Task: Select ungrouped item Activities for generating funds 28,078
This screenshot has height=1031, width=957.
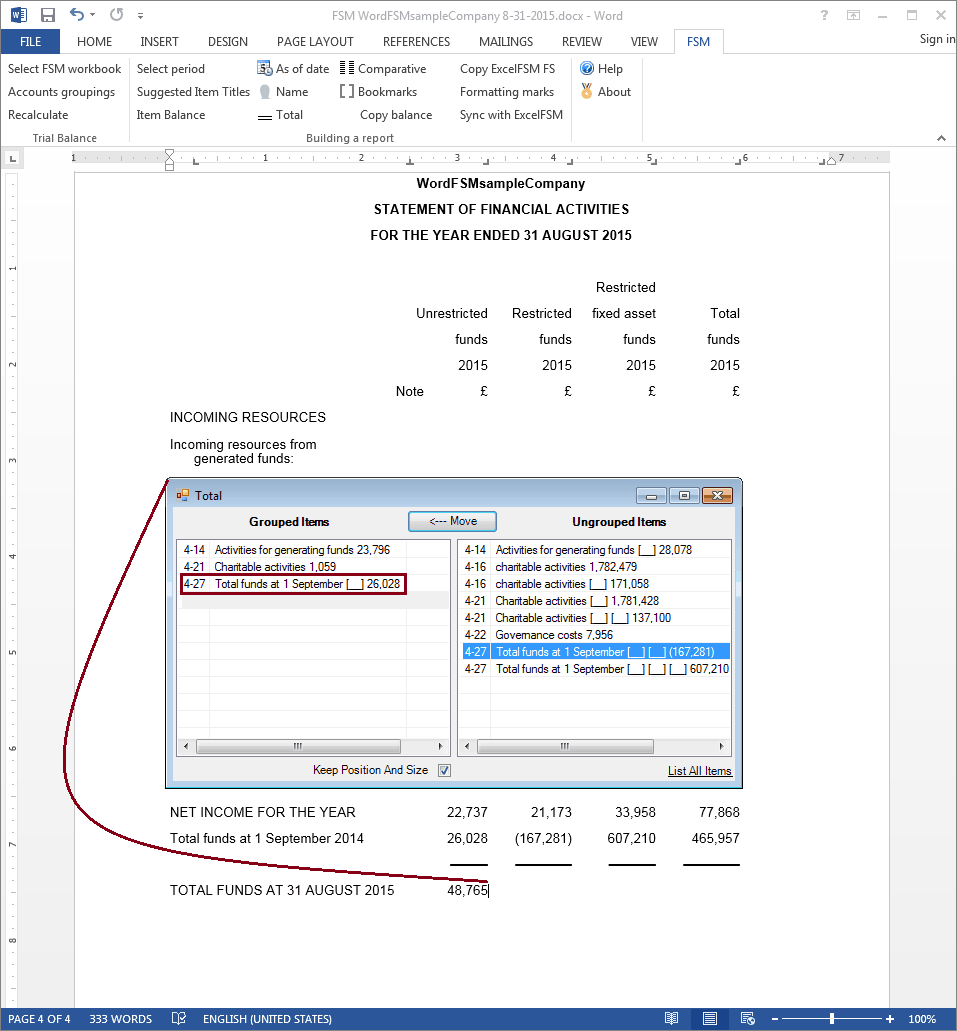Action: coord(596,550)
